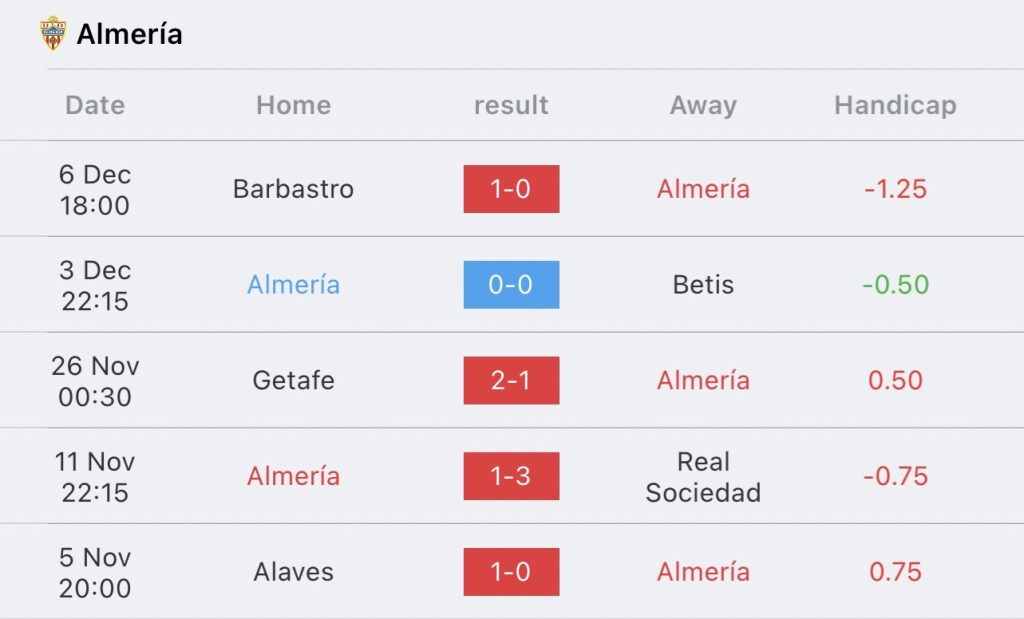Open the Barbastro 1-0 result badge

pyautogui.click(x=511, y=189)
